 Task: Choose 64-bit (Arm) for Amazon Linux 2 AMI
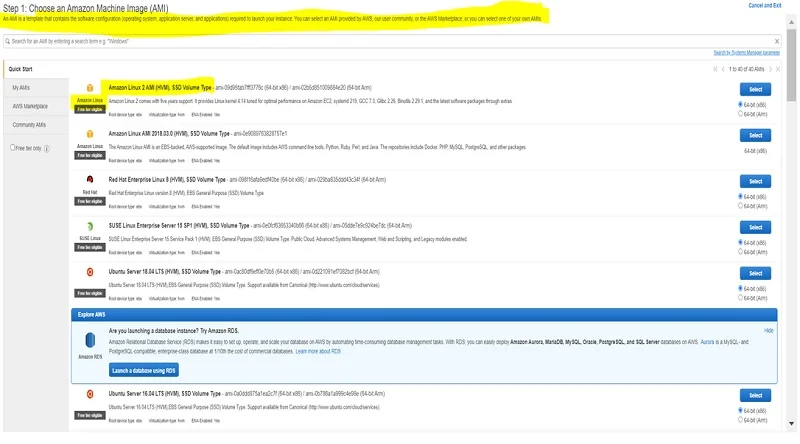740,114
